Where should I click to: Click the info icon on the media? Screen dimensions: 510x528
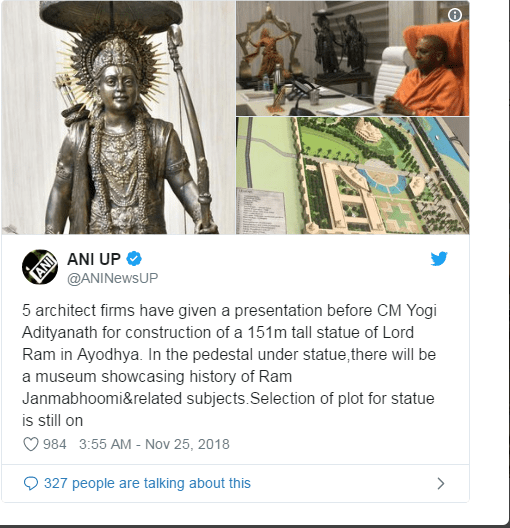coord(455,15)
